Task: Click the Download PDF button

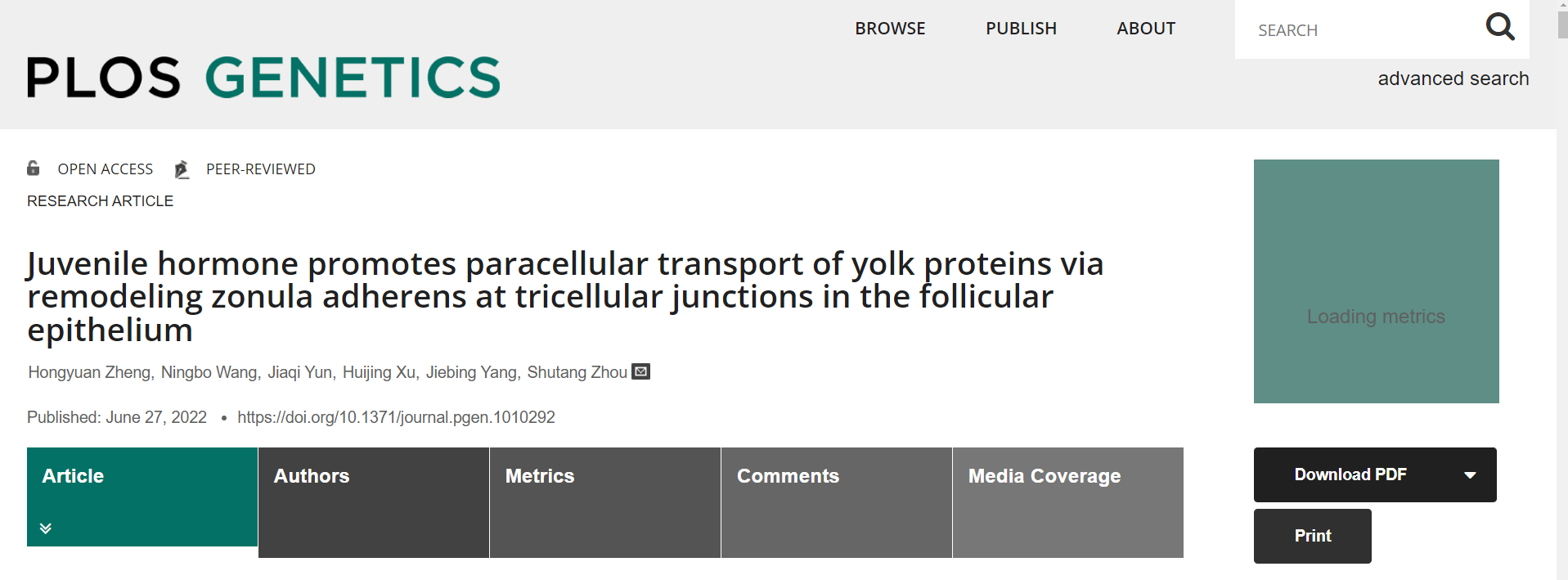Action: pos(1350,474)
